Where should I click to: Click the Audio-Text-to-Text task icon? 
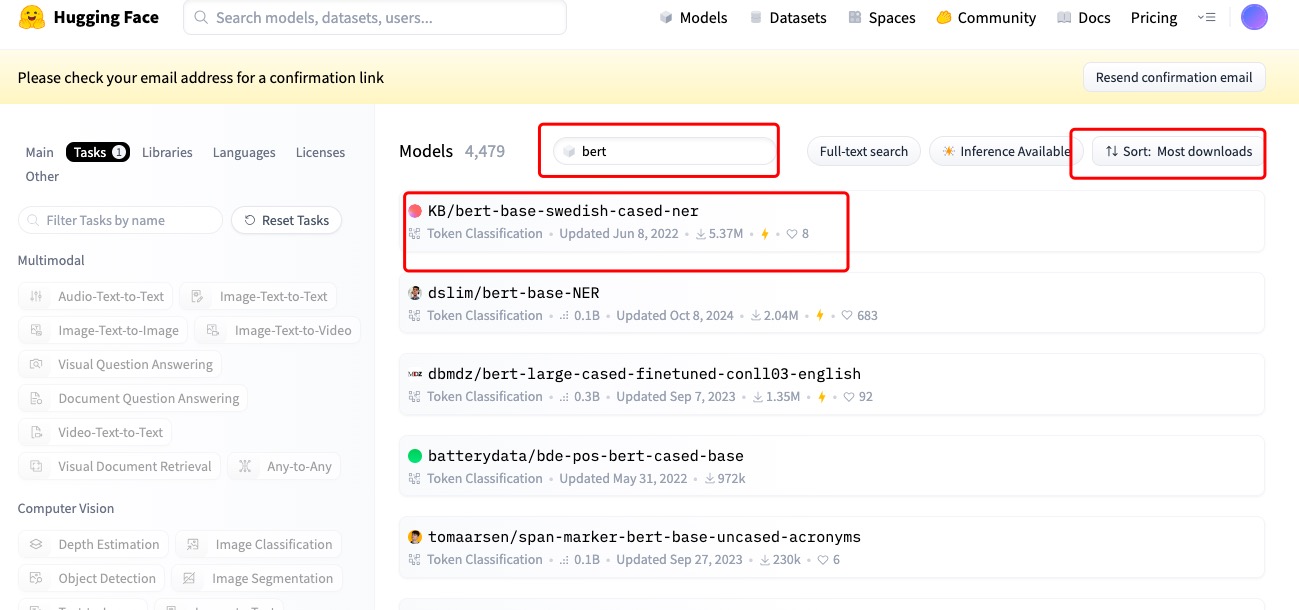pos(36,297)
